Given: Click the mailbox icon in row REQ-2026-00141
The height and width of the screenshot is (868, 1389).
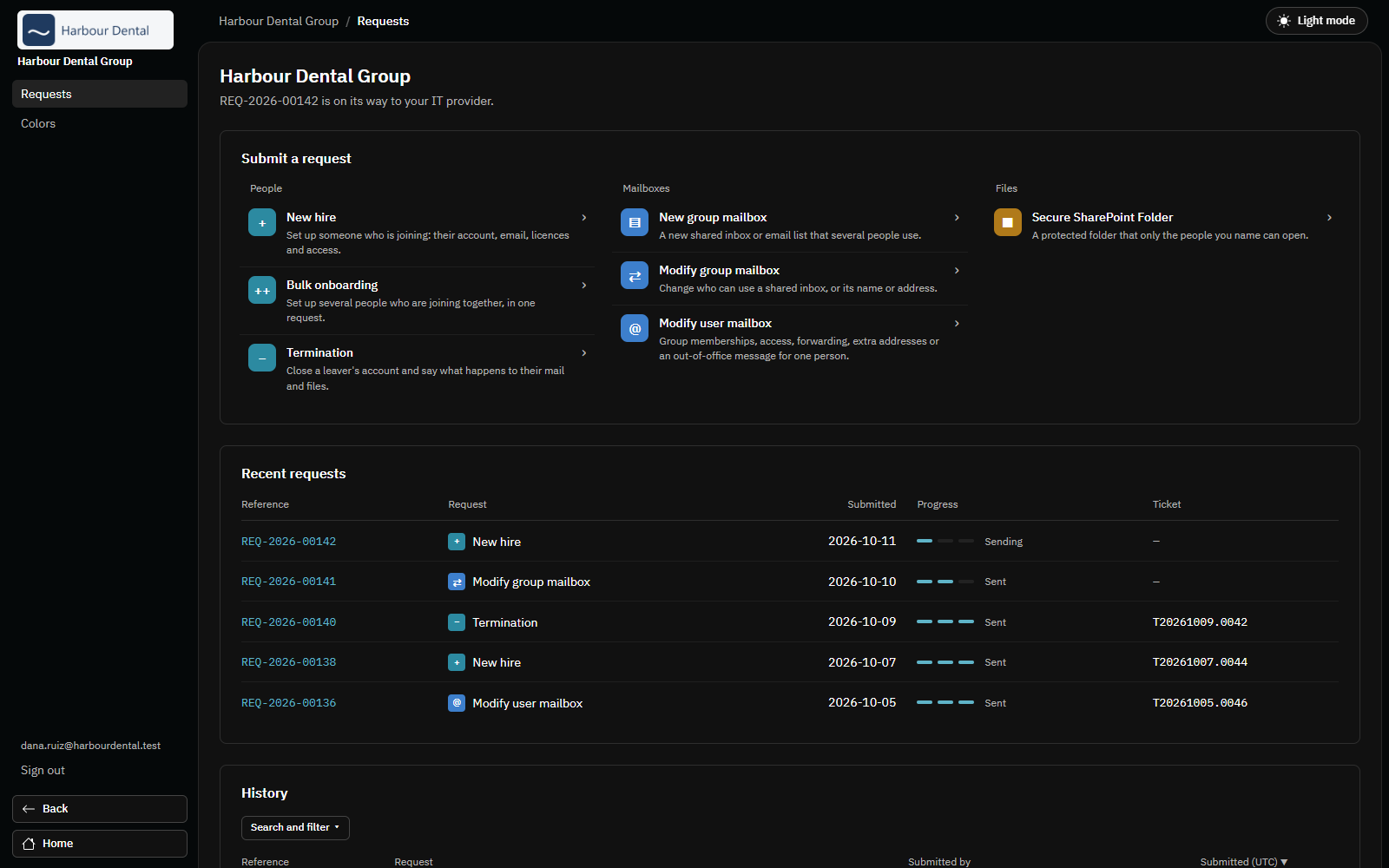Looking at the screenshot, I should 457,582.
